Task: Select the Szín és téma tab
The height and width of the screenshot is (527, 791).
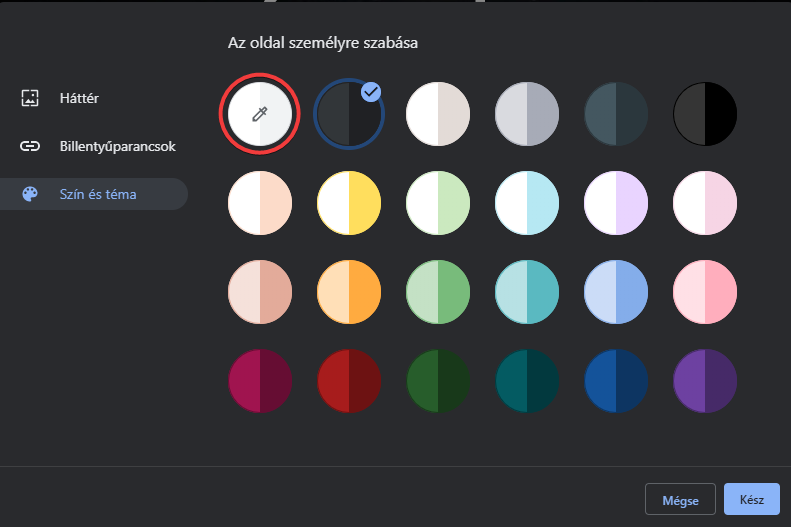Action: [94, 194]
